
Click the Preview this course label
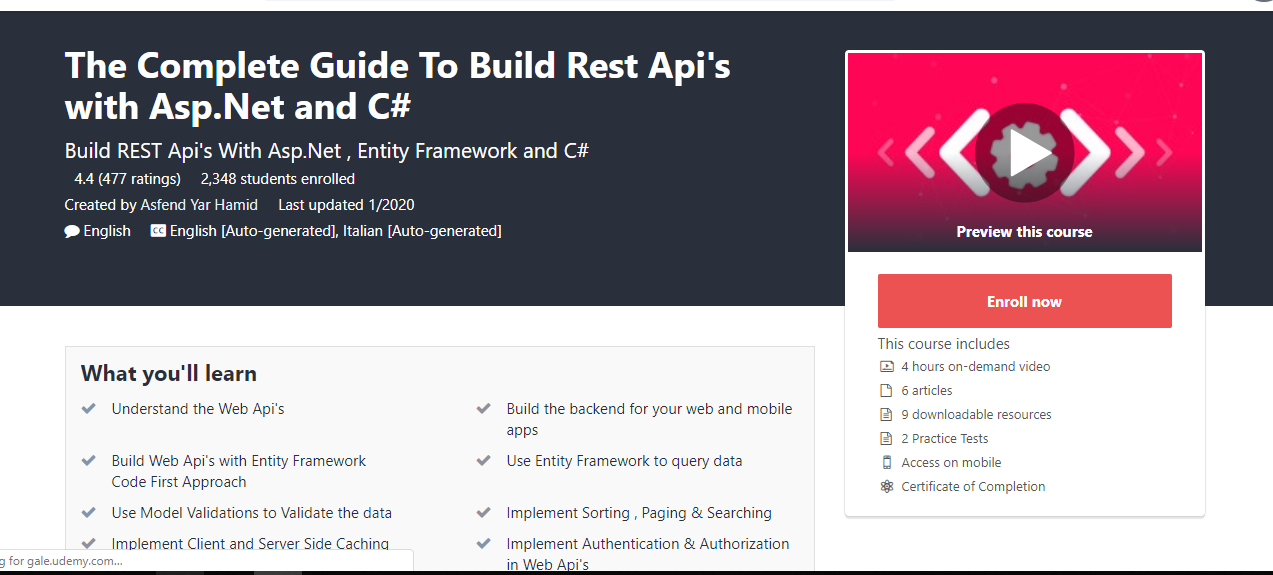tap(1024, 232)
